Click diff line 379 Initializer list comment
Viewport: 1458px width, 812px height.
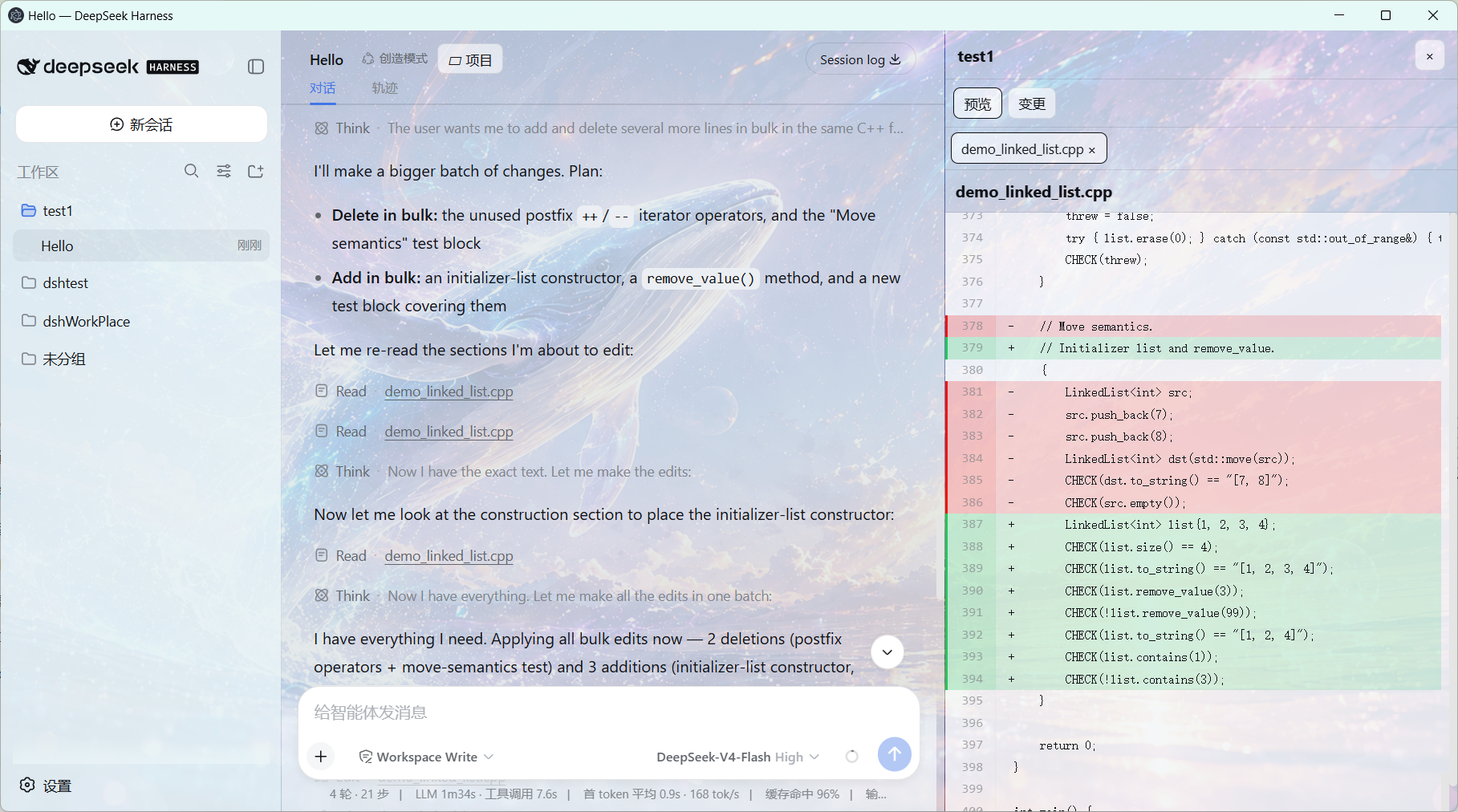[1193, 348]
